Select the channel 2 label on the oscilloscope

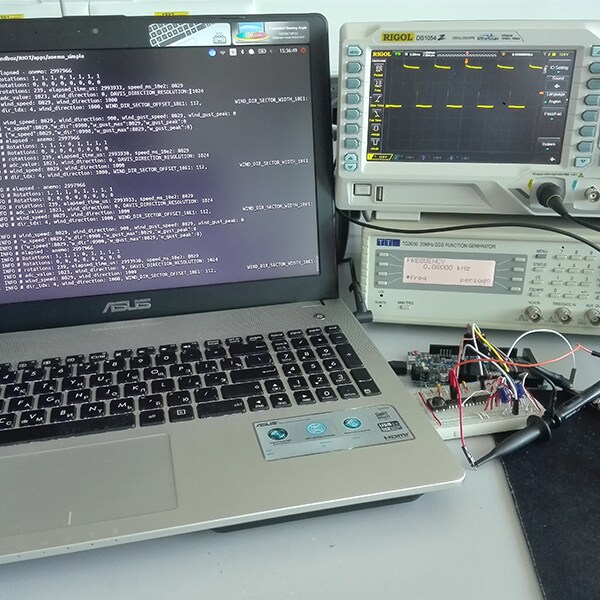coord(405,157)
